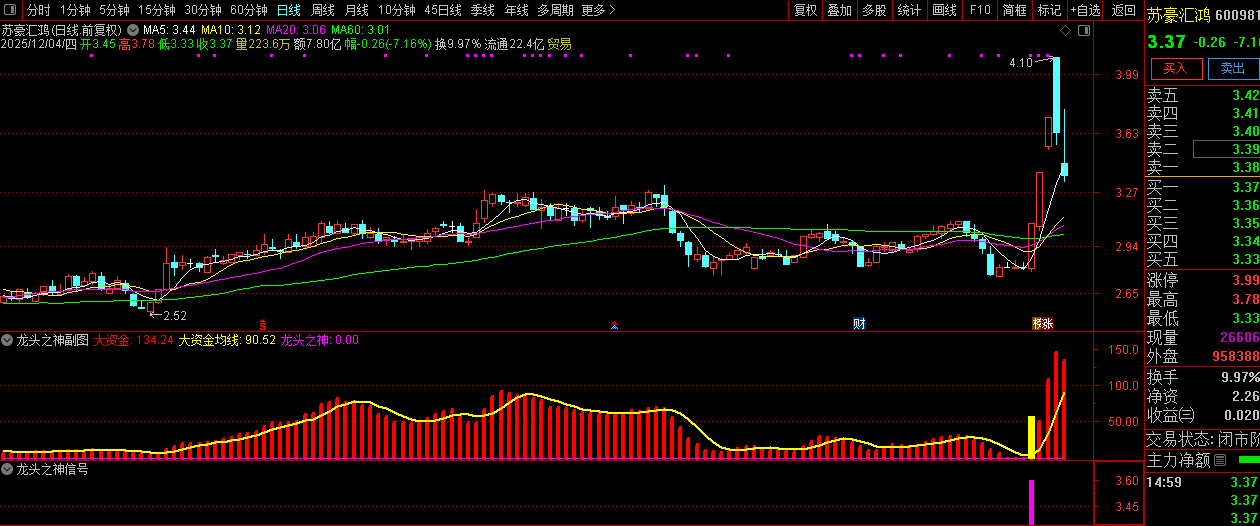Toggle the left sidebar panel icon
The height and width of the screenshot is (526, 1260).
coord(12,10)
